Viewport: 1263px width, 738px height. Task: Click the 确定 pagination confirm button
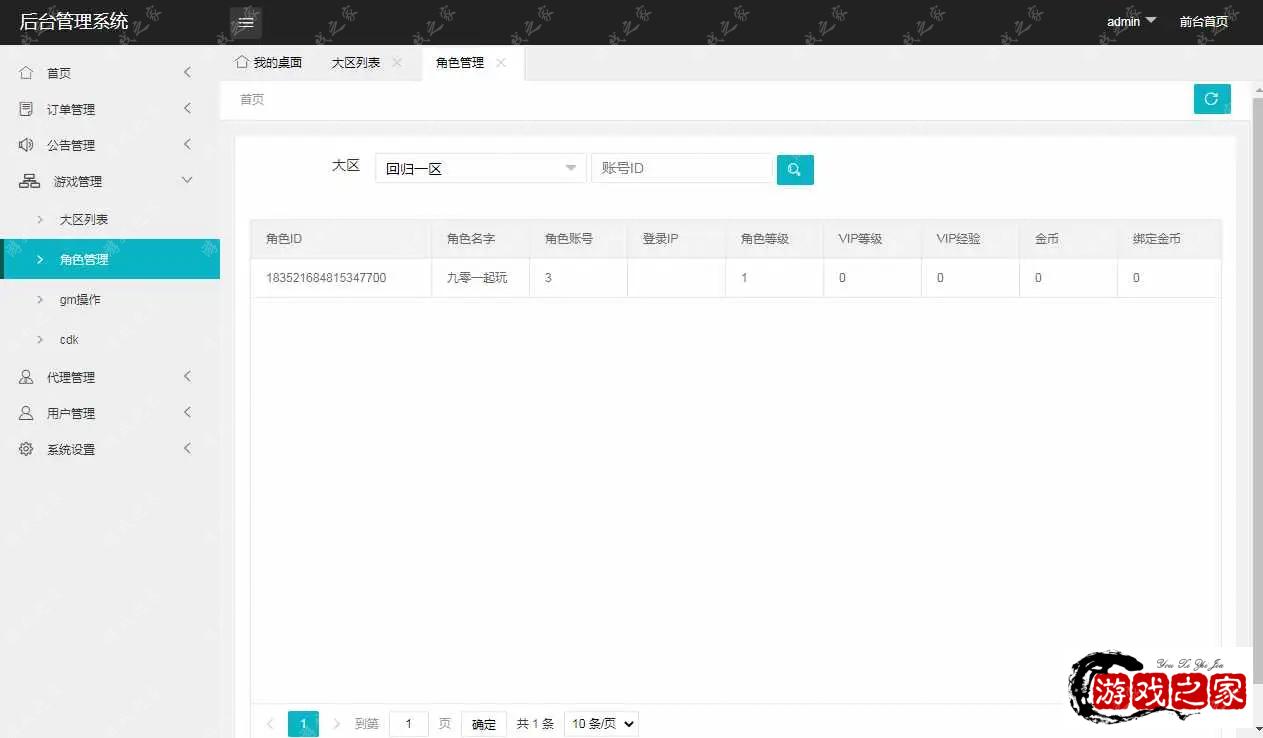(483, 723)
